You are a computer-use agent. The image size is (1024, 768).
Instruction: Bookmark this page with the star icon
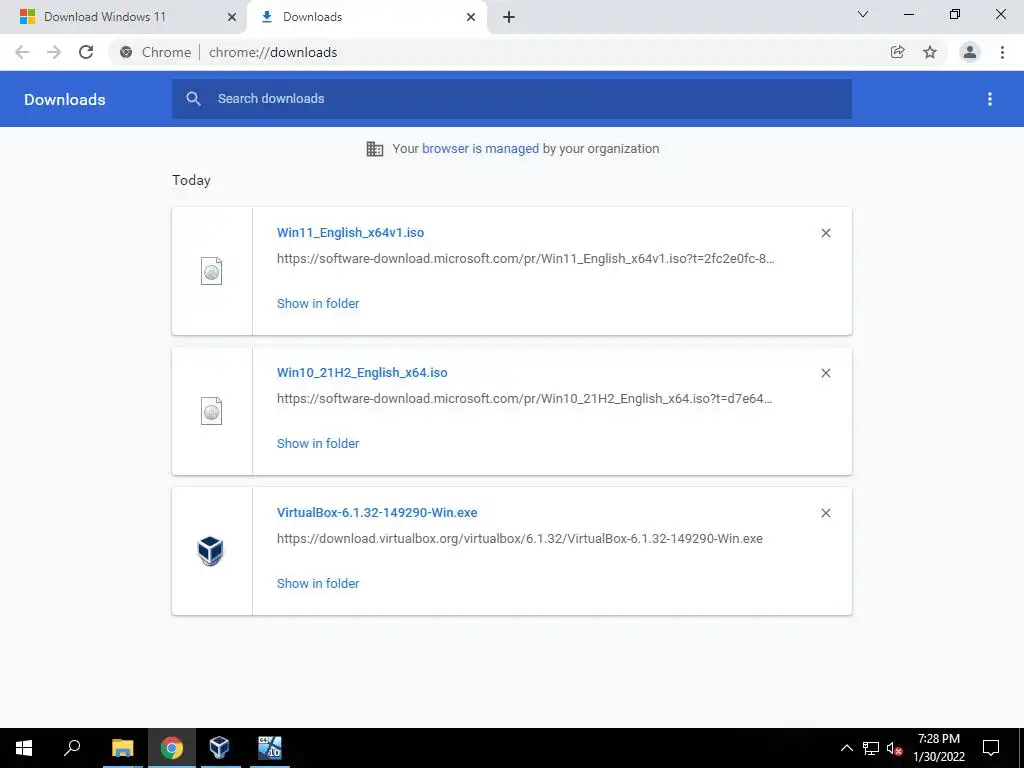pos(930,52)
